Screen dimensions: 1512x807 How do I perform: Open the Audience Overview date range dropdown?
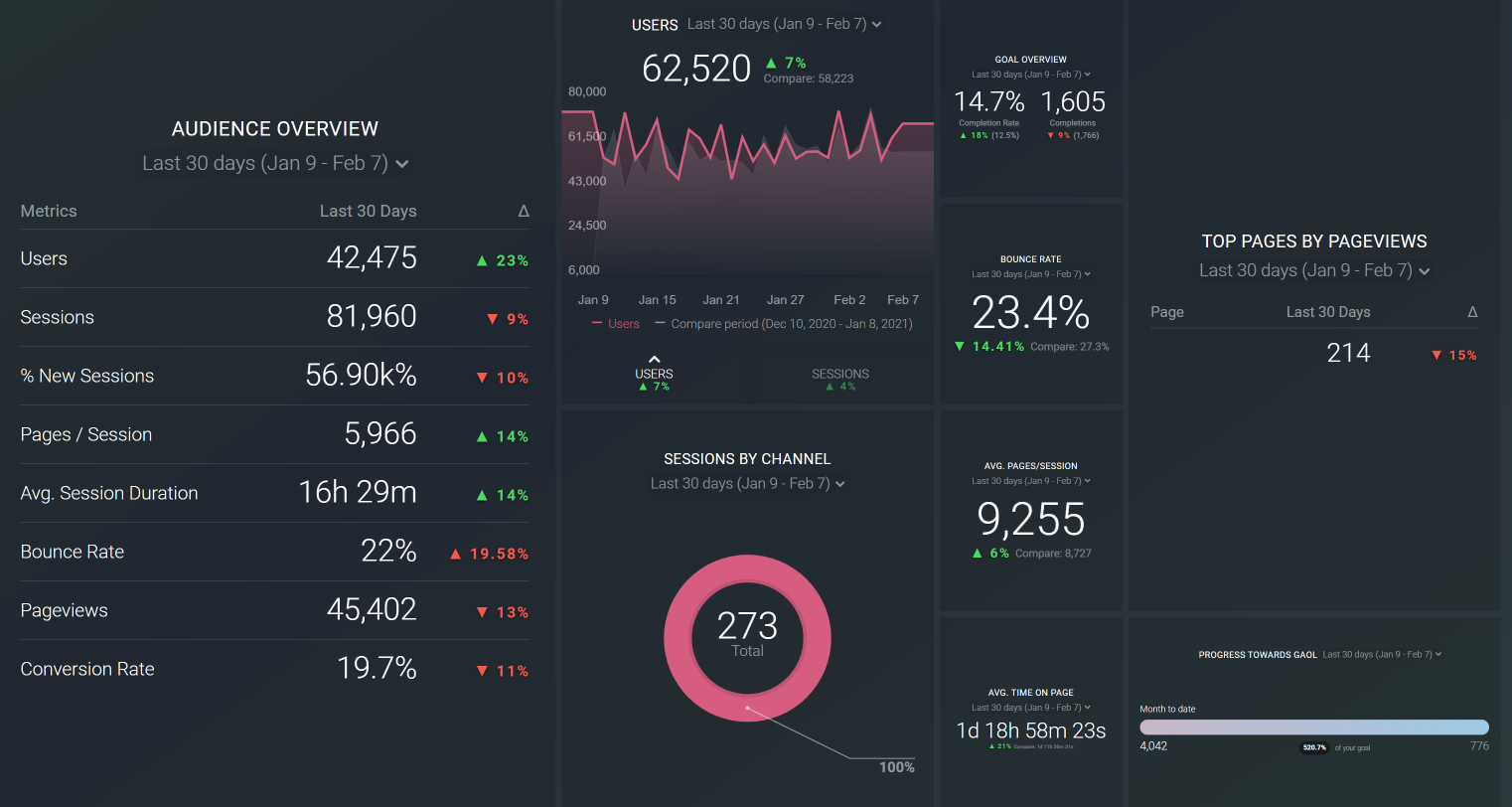pyautogui.click(x=274, y=163)
